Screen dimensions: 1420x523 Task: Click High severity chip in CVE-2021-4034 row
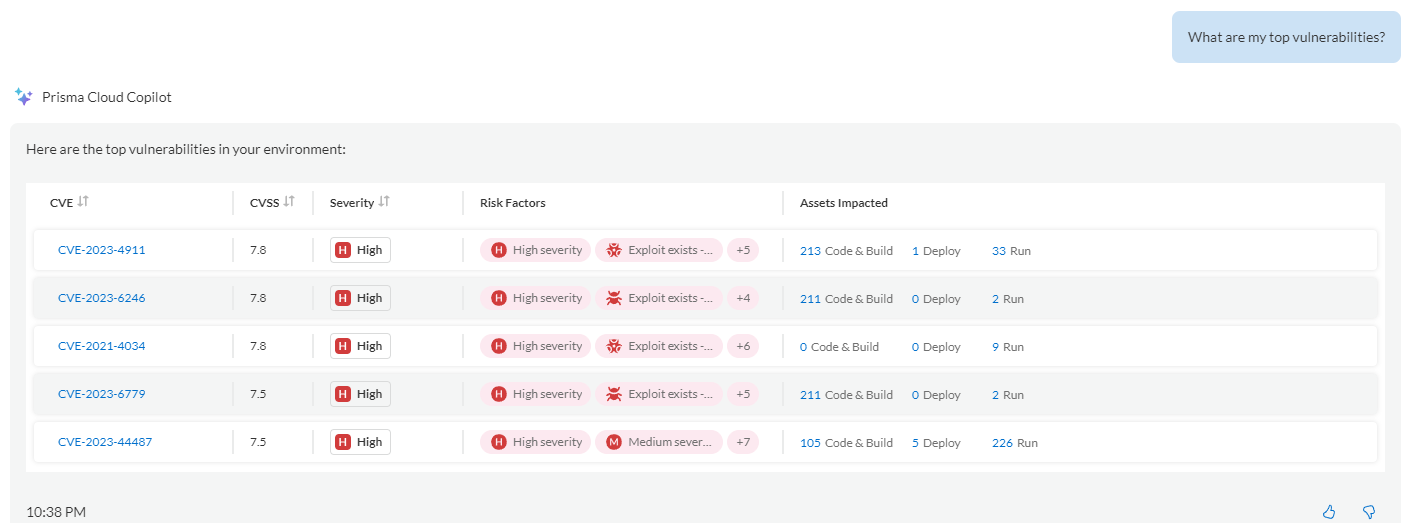pos(536,346)
